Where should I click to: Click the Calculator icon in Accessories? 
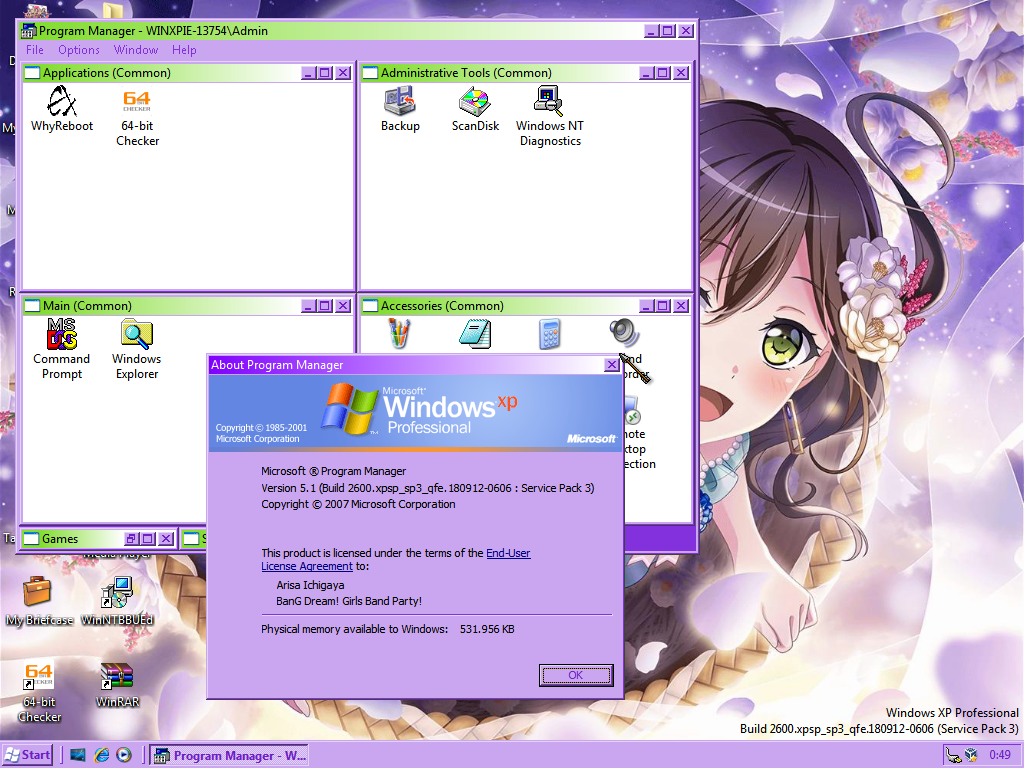tap(549, 334)
